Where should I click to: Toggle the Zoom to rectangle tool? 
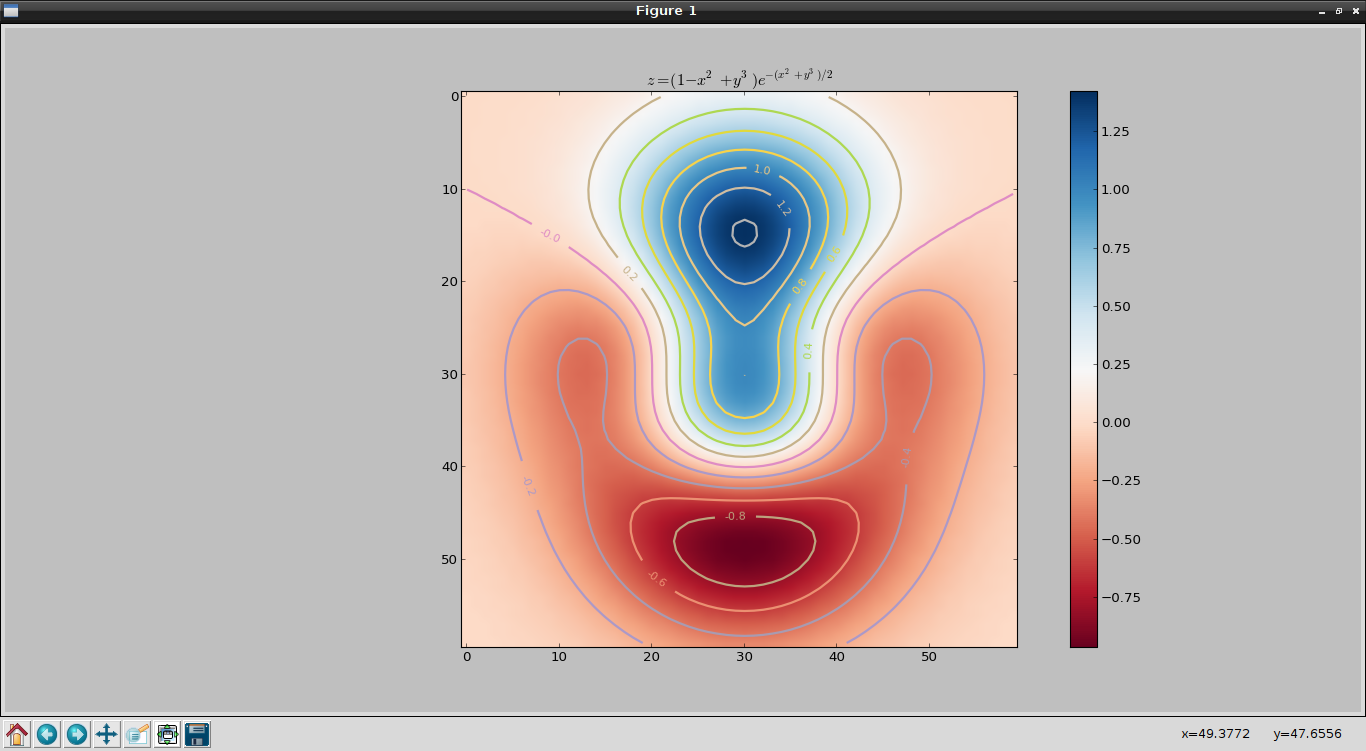click(x=137, y=734)
